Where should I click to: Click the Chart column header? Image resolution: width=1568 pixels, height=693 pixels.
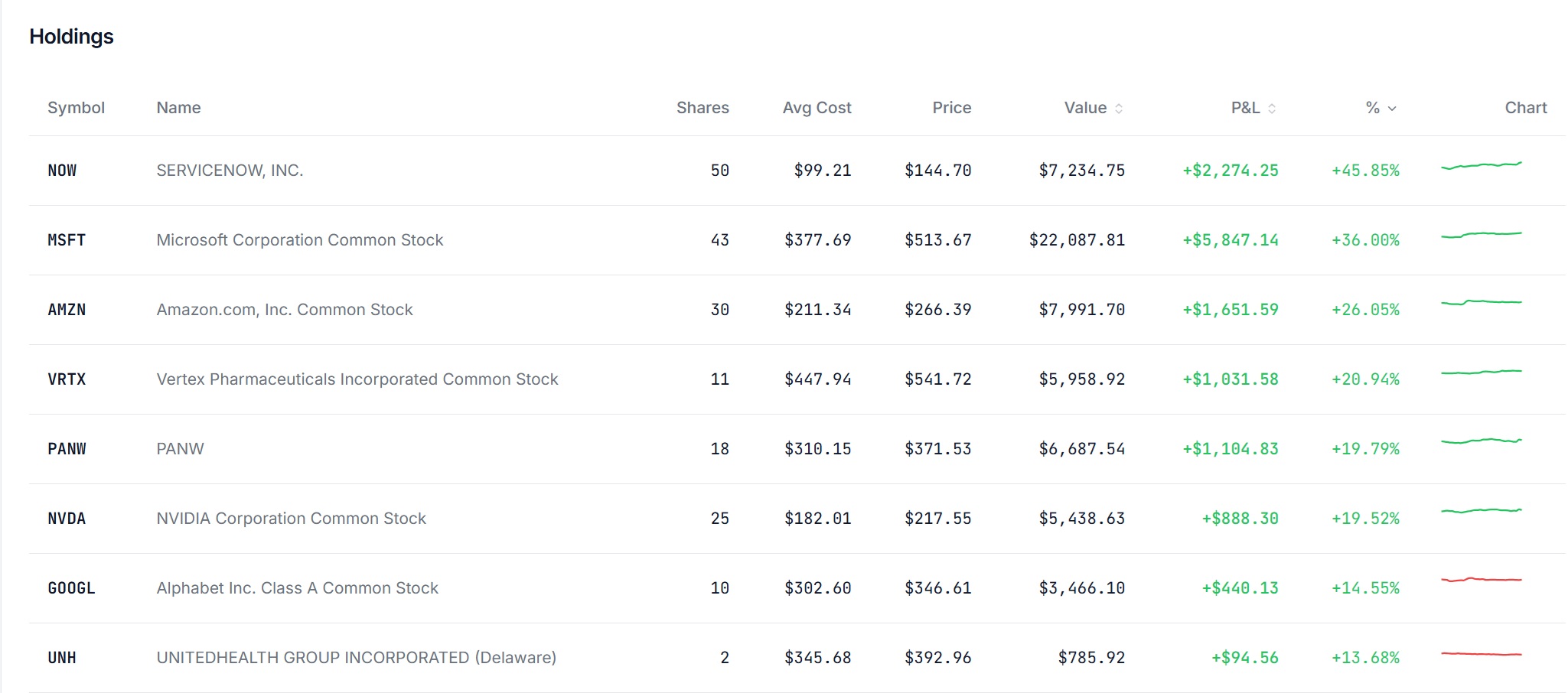point(1525,108)
